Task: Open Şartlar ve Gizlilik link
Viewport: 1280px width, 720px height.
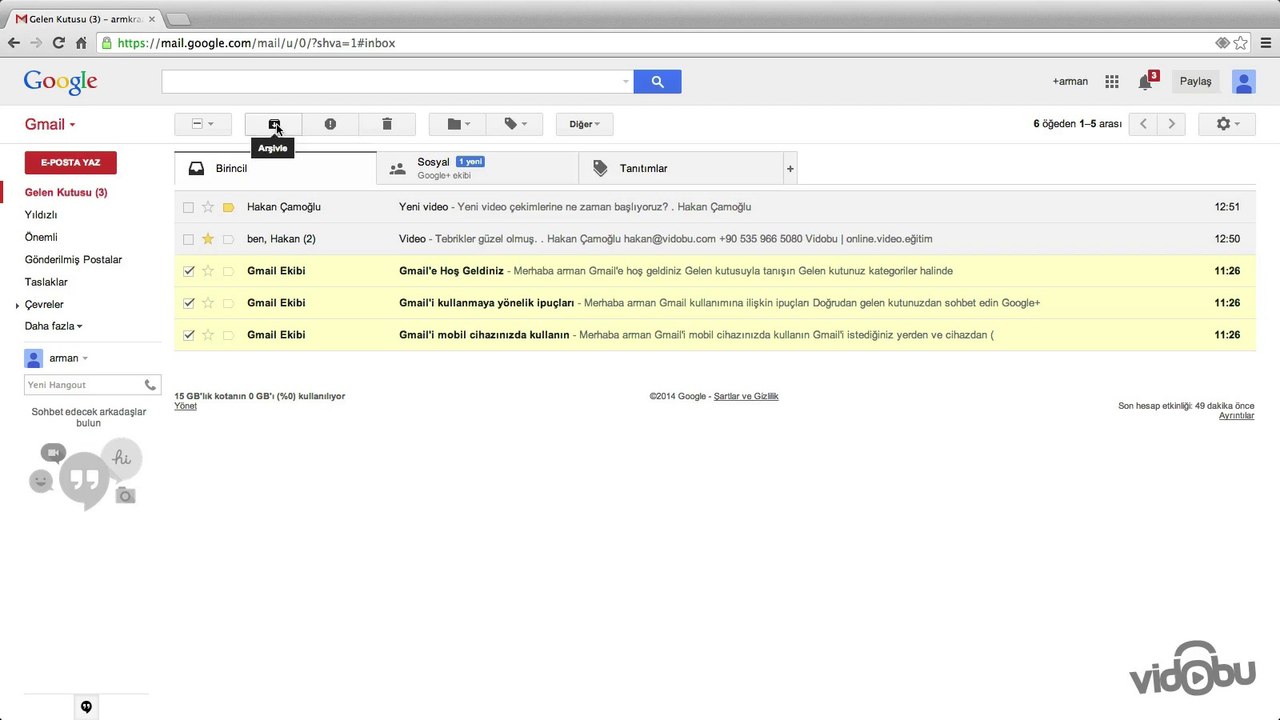Action: pyautogui.click(x=746, y=396)
